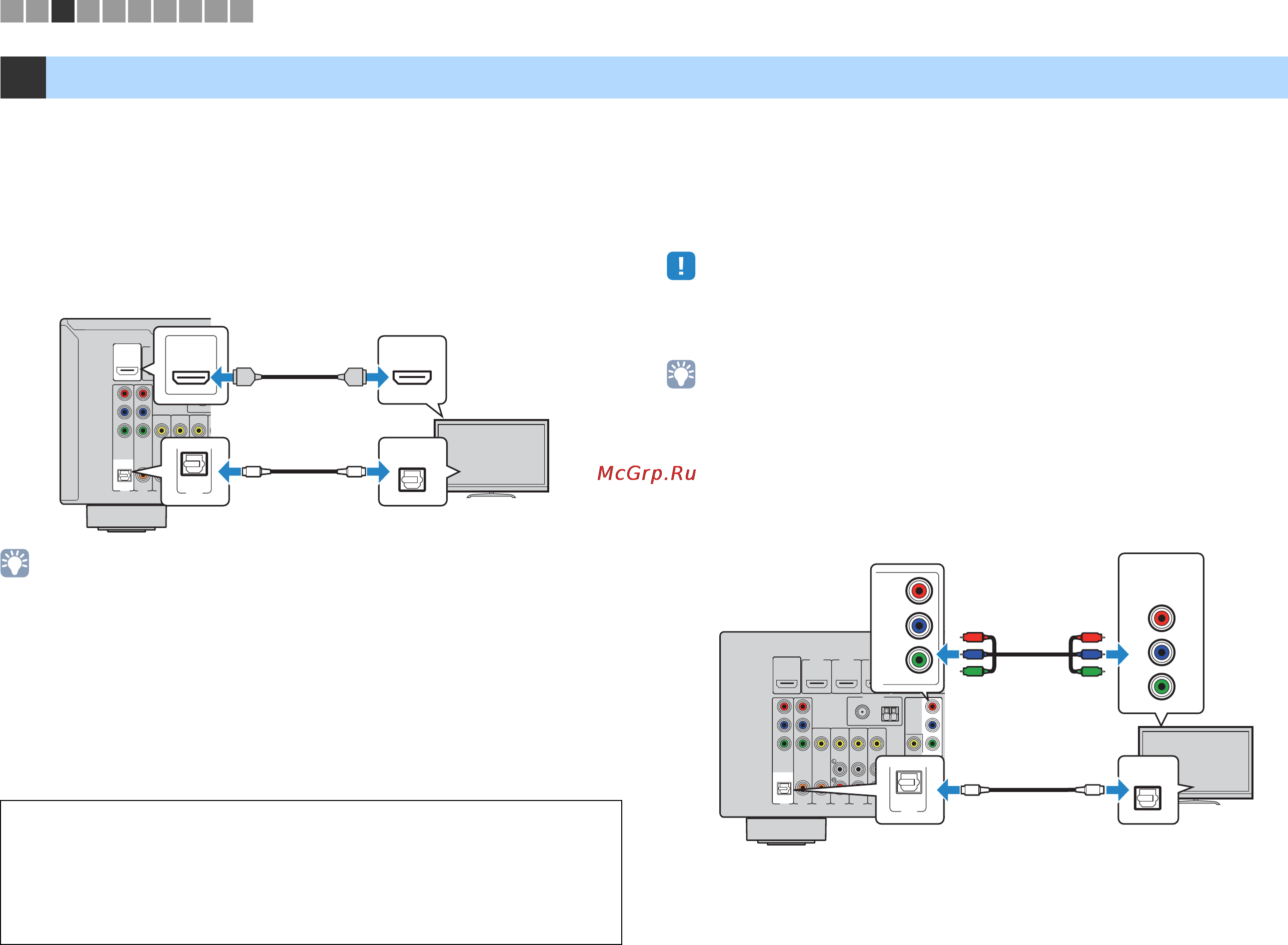Click the optical jack callout on the right diagram TV

(x=1148, y=790)
